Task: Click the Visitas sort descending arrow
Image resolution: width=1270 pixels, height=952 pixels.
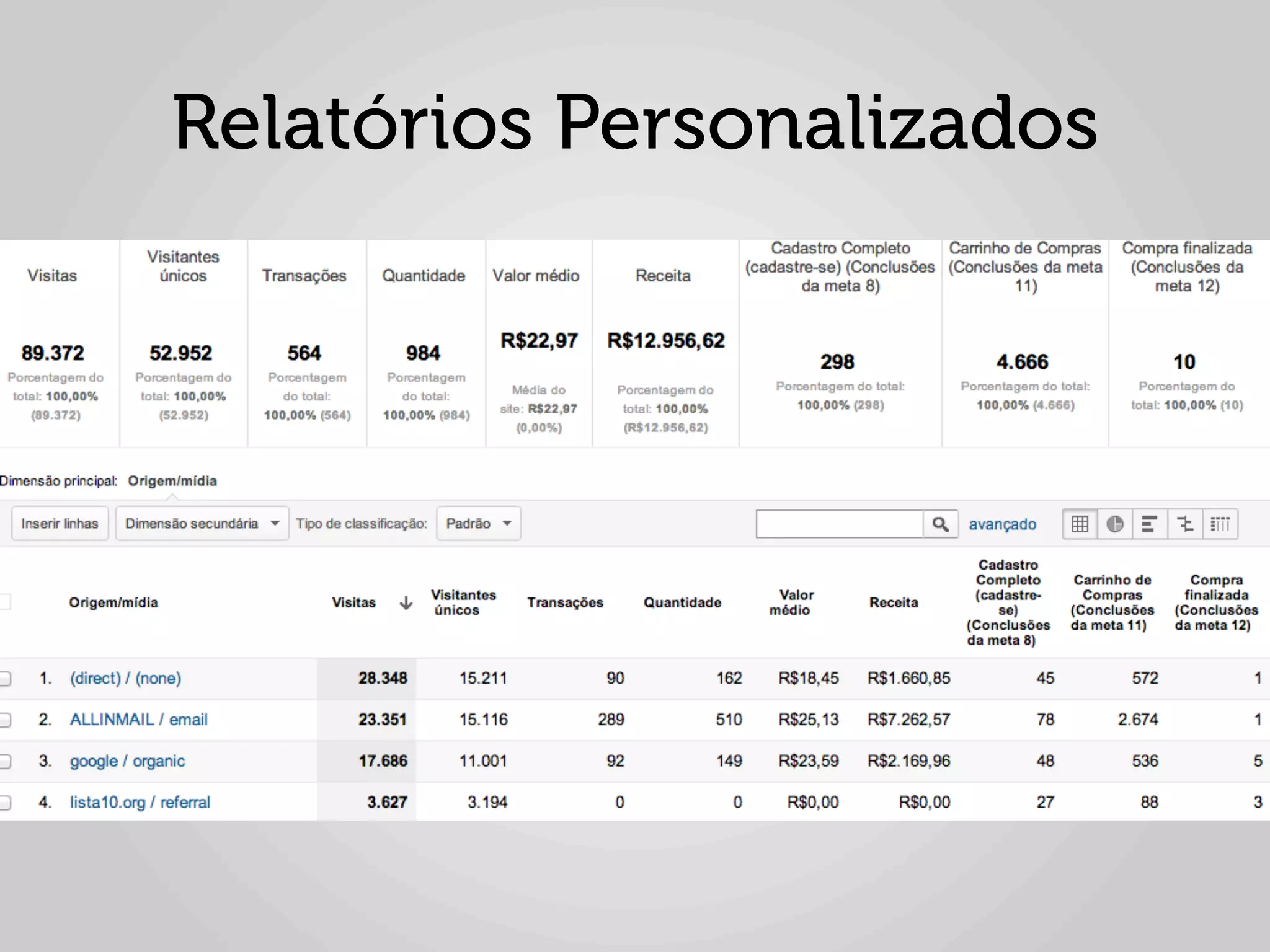Action: point(406,602)
